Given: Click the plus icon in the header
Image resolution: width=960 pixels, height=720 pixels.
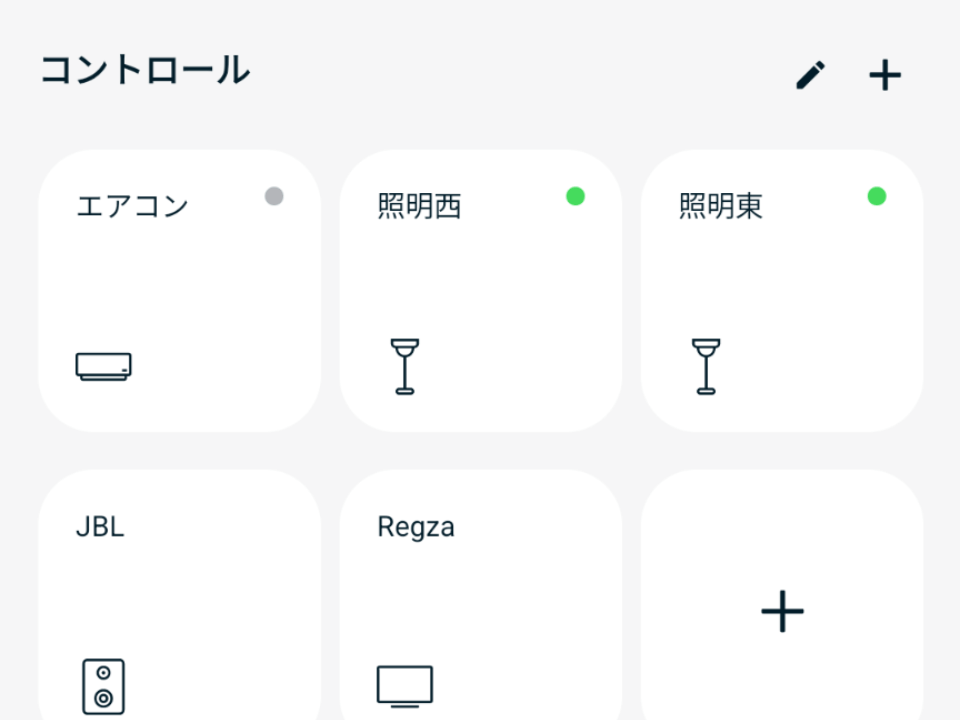Looking at the screenshot, I should (x=885, y=74).
